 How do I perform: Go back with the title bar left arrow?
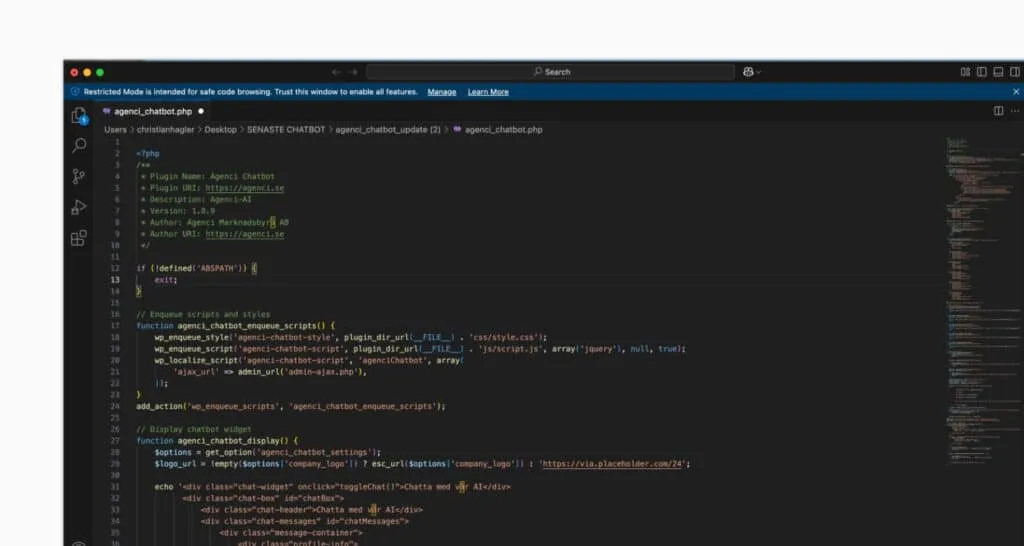[336, 72]
